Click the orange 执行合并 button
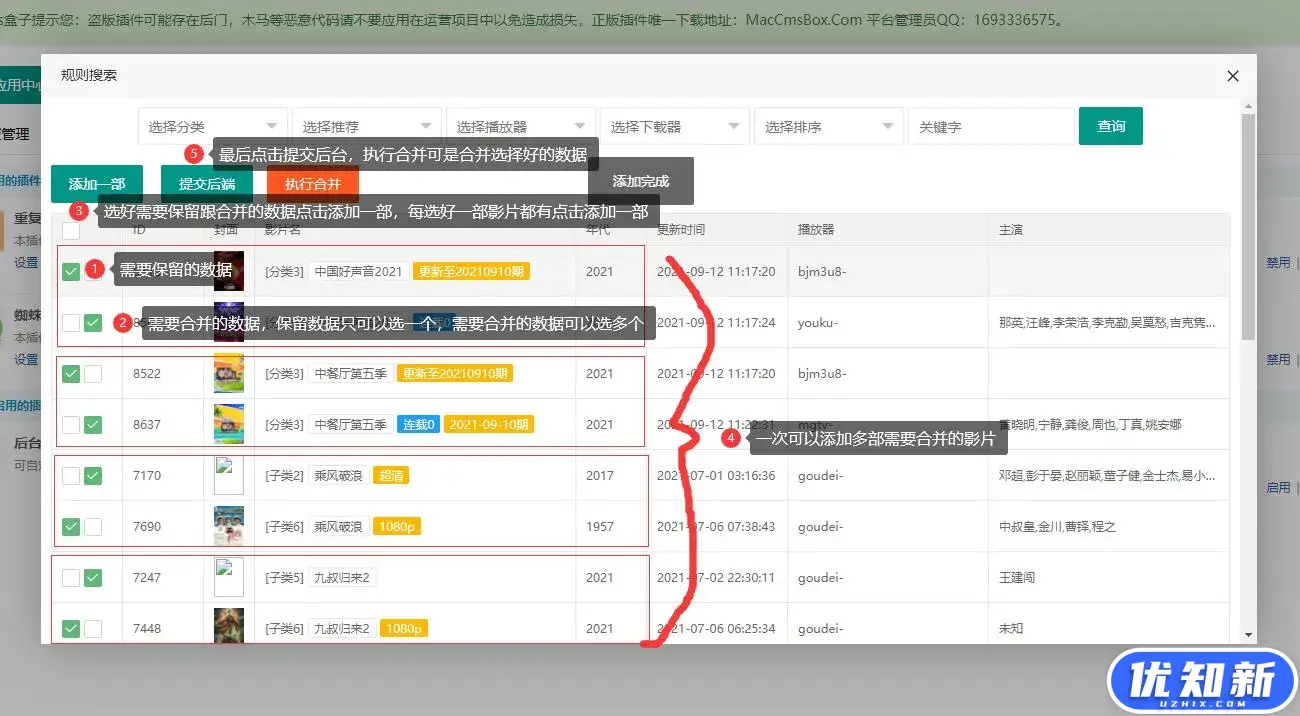Screen dimensions: 1300x716 pos(313,184)
